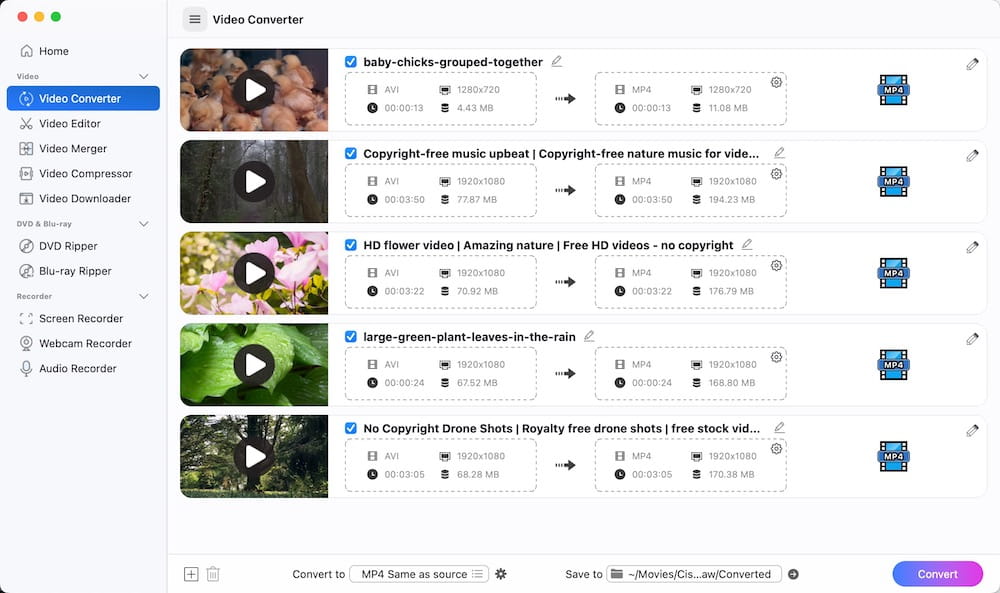Click the Save to path field

click(x=695, y=574)
